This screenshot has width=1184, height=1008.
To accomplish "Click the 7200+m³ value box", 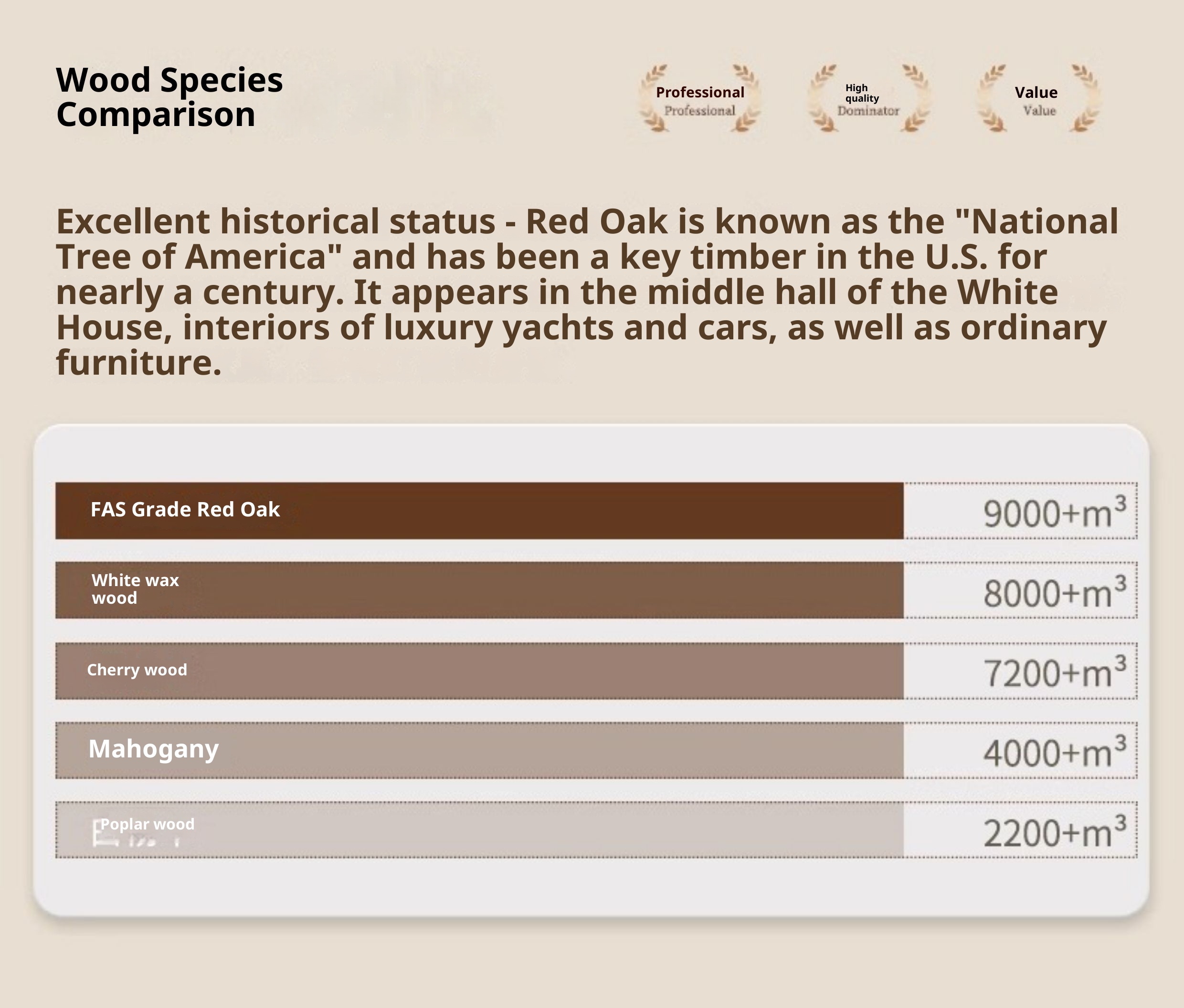I will pyautogui.click(x=1021, y=671).
